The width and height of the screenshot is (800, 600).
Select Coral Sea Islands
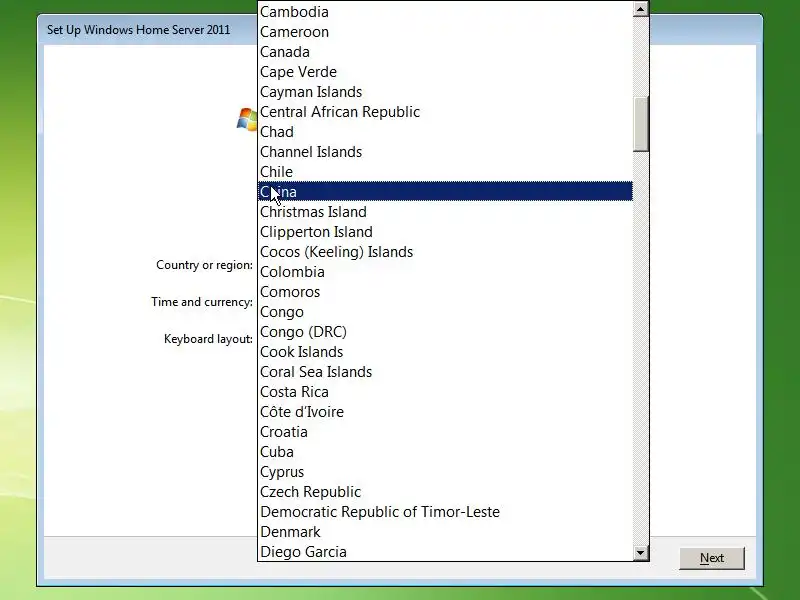(x=445, y=371)
